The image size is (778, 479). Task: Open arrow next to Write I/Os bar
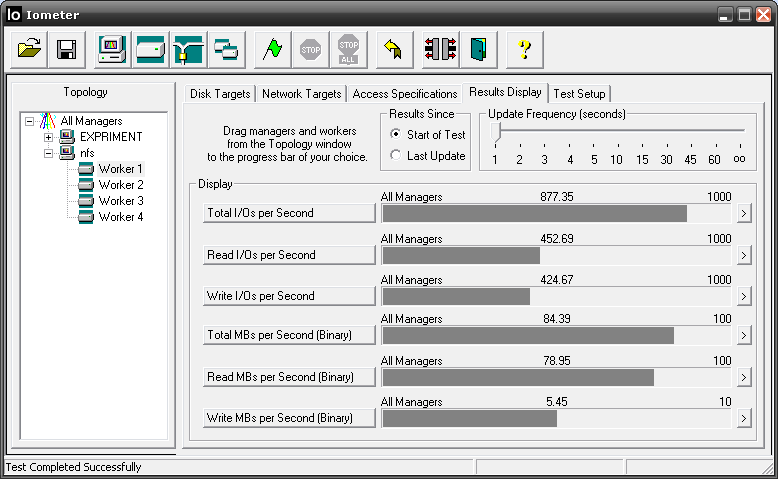743,296
